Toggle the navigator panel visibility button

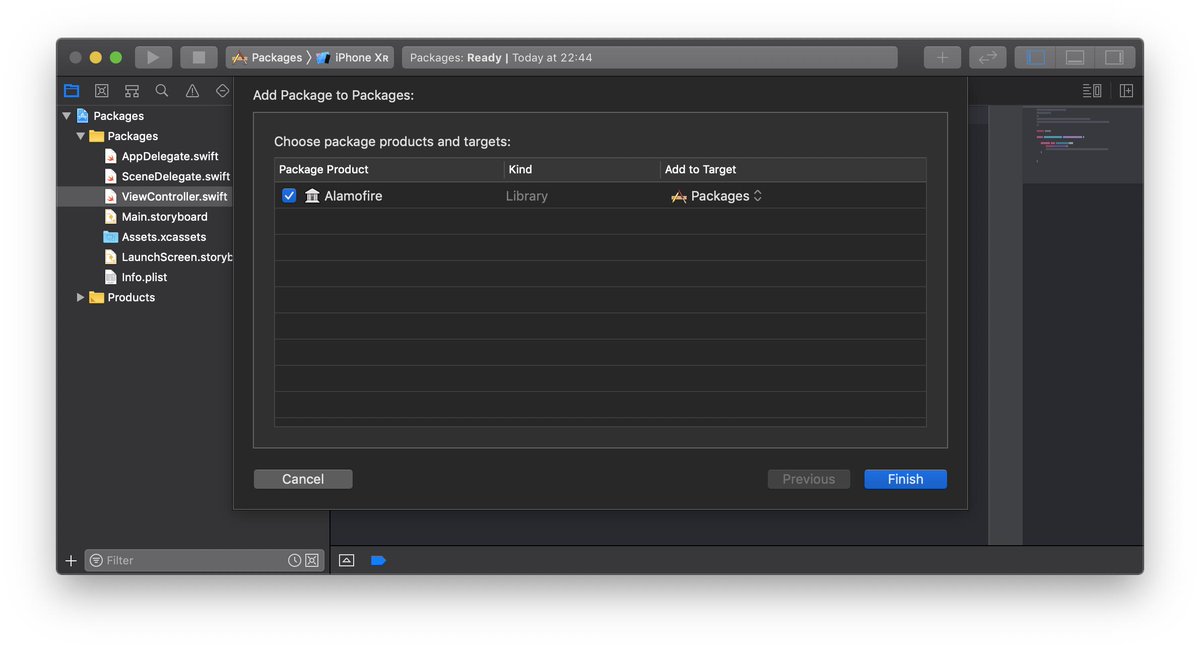[1036, 58]
